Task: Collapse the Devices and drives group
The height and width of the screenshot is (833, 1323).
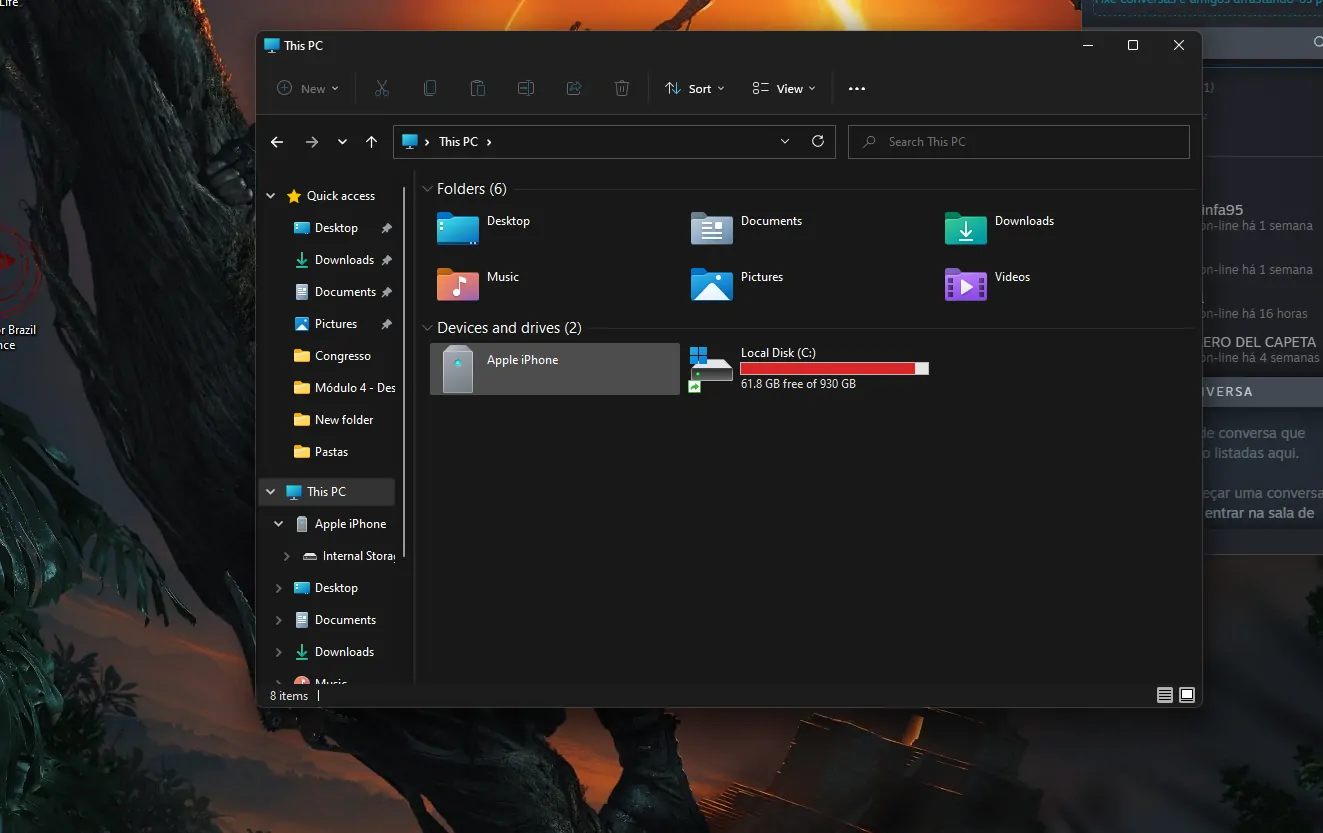Action: point(428,328)
